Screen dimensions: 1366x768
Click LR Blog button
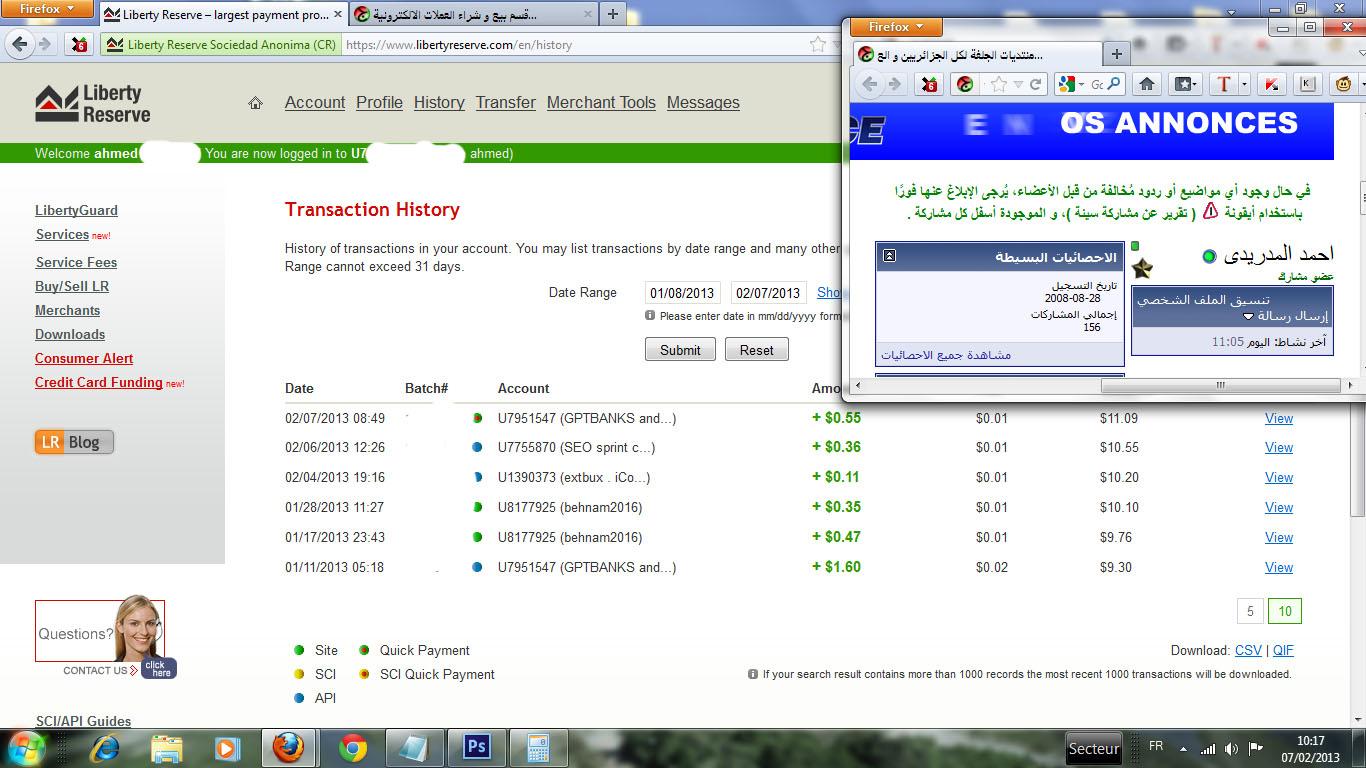74,442
